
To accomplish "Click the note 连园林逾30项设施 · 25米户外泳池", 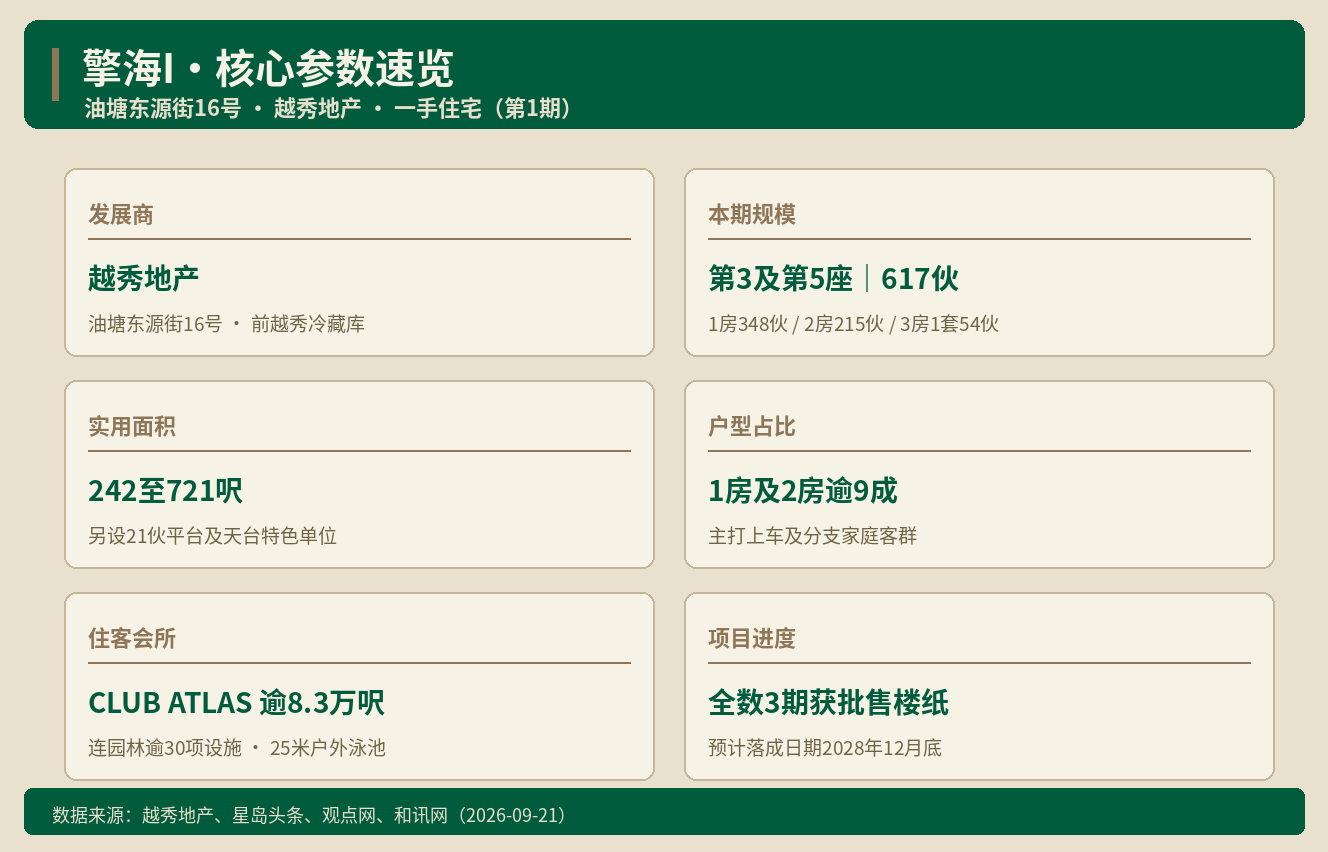I will pos(237,748).
